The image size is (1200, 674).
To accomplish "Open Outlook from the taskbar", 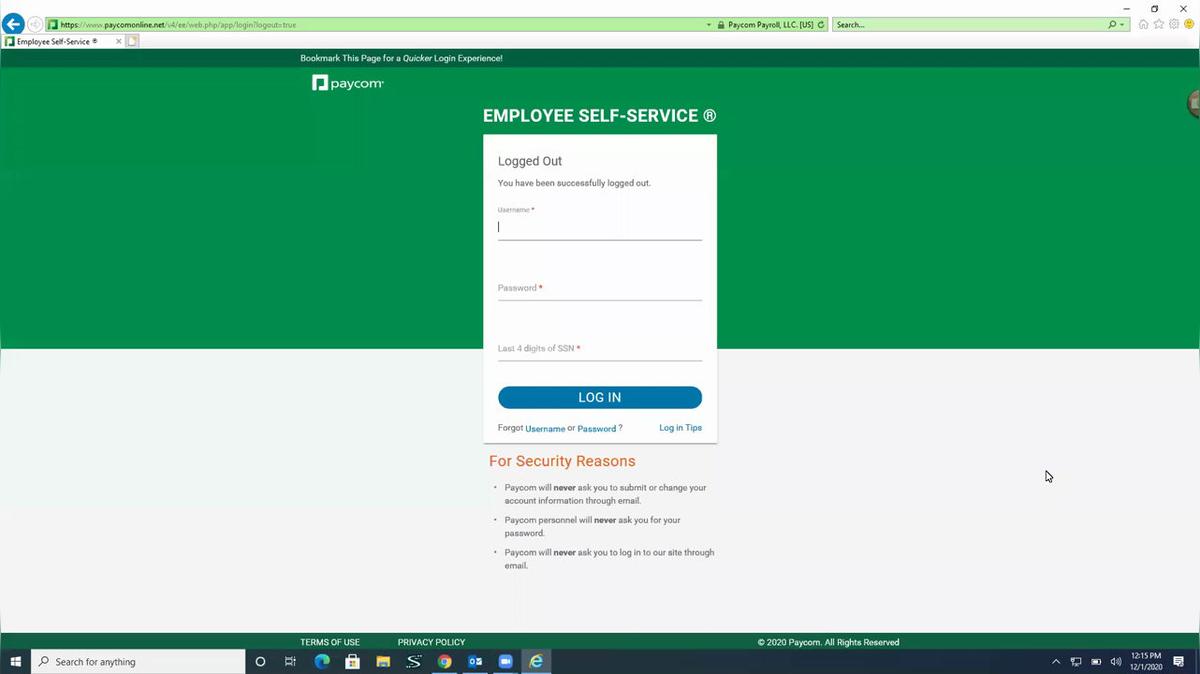I will click(x=475, y=661).
